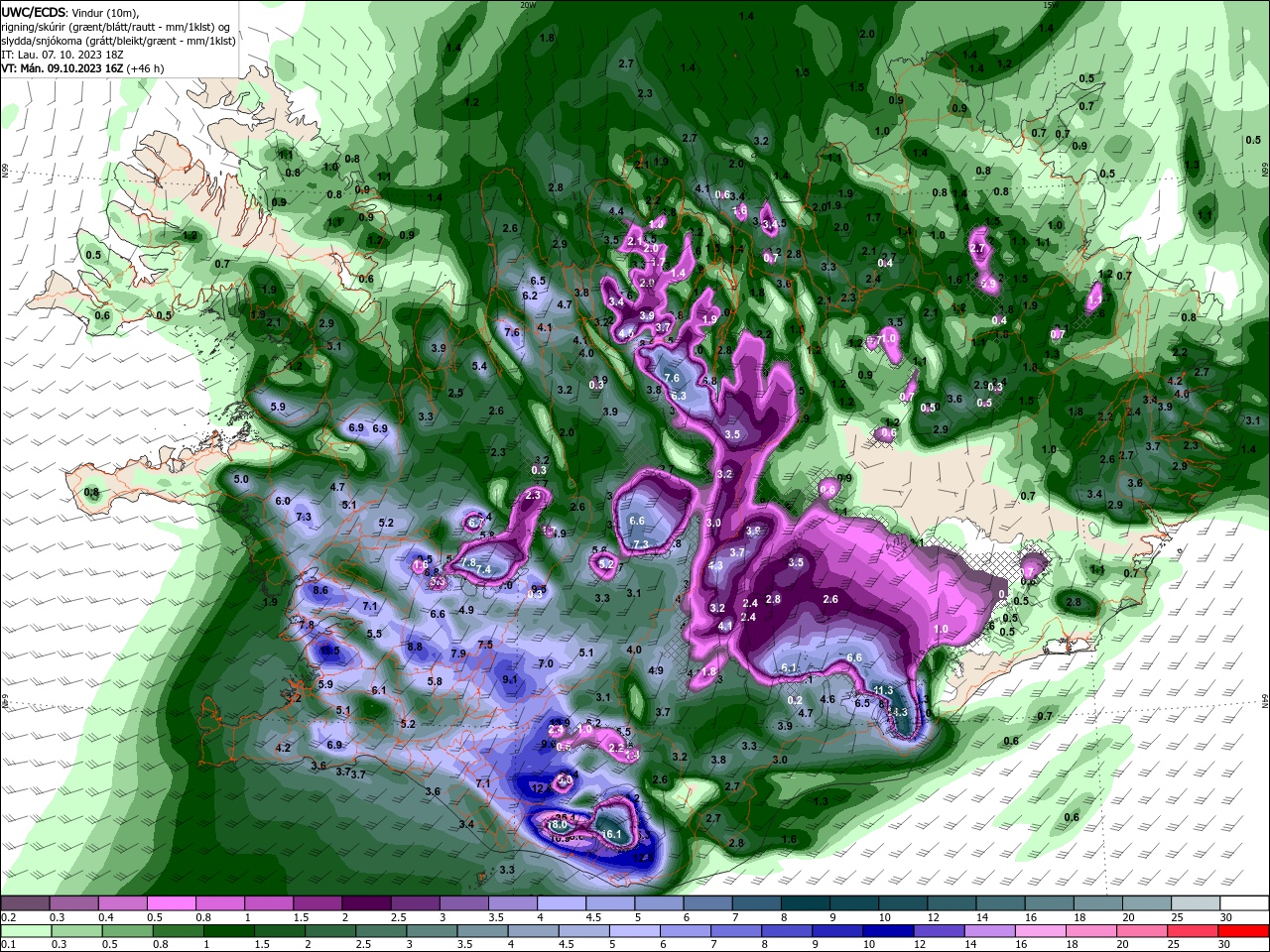Screen dimensions: 1270x952
Task: Select the teal 14 swatch in upper legend row
Action: tap(1001, 903)
